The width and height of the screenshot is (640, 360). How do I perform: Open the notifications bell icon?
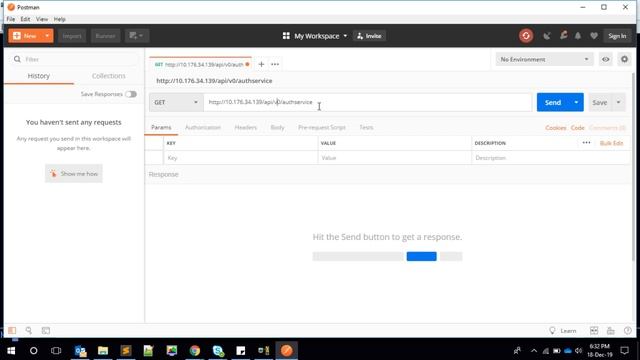(x=578, y=36)
